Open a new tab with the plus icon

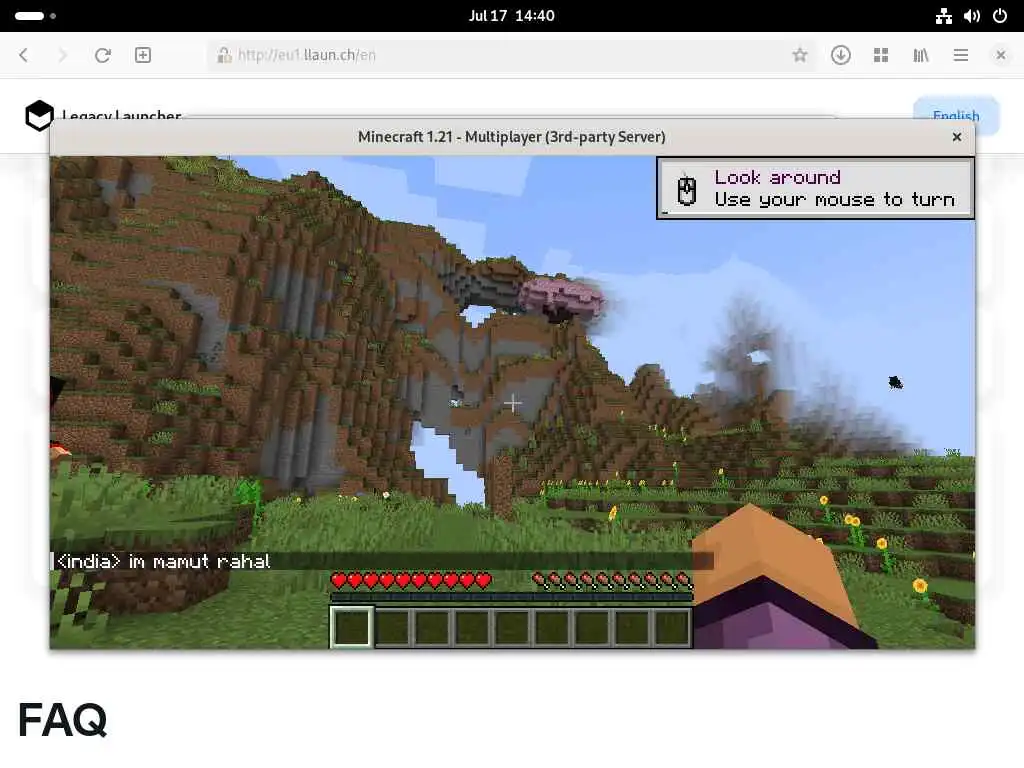143,56
